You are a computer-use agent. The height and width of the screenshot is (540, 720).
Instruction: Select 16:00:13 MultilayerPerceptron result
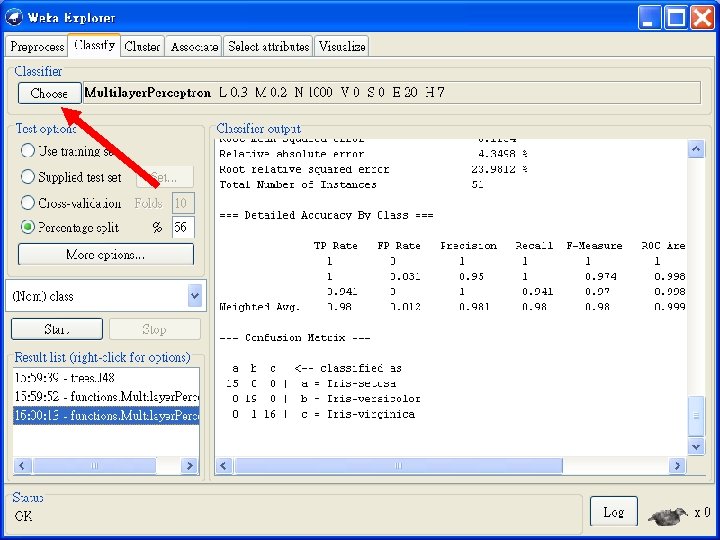106,415
